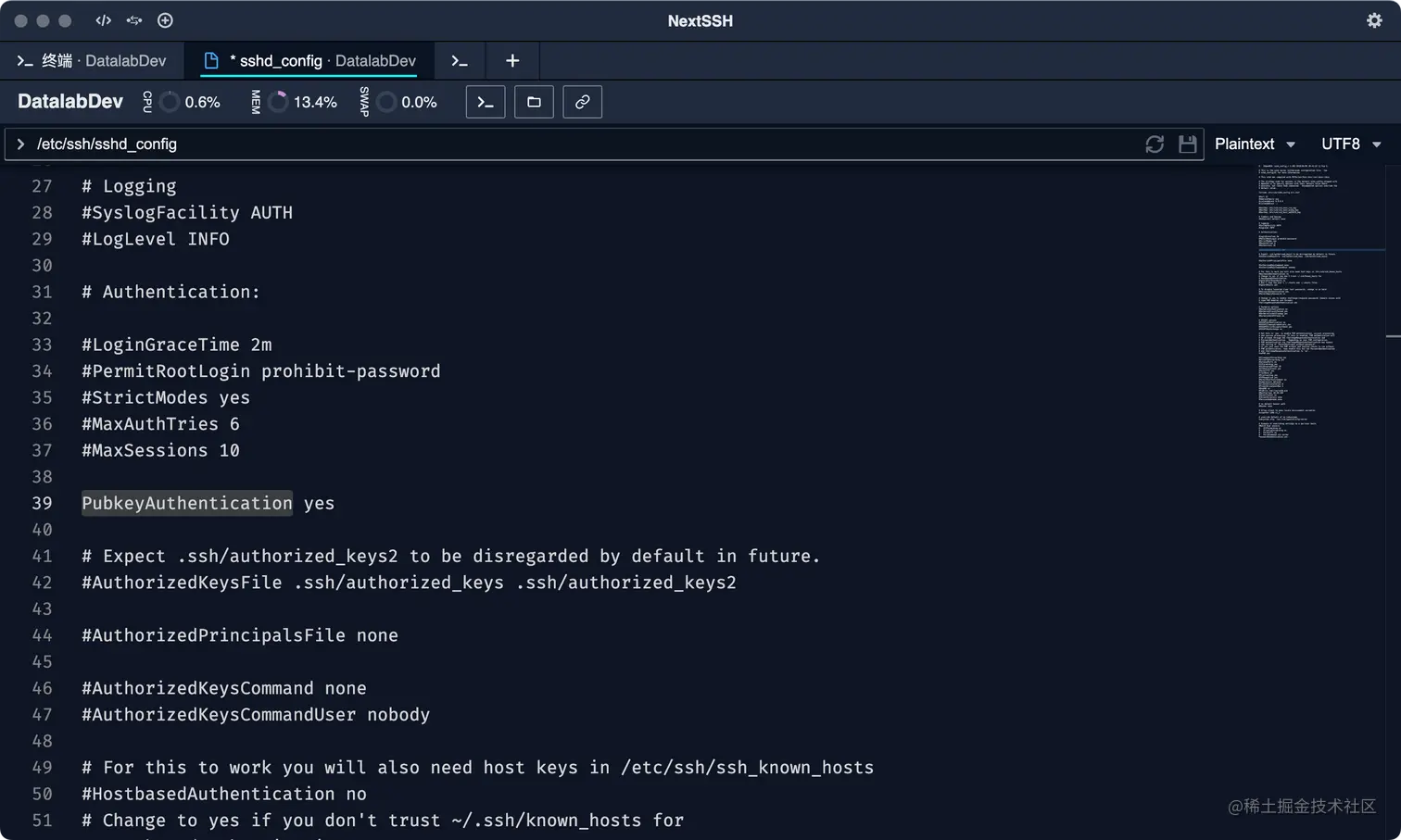Click the text '#StrictModes yes'

tap(166, 397)
